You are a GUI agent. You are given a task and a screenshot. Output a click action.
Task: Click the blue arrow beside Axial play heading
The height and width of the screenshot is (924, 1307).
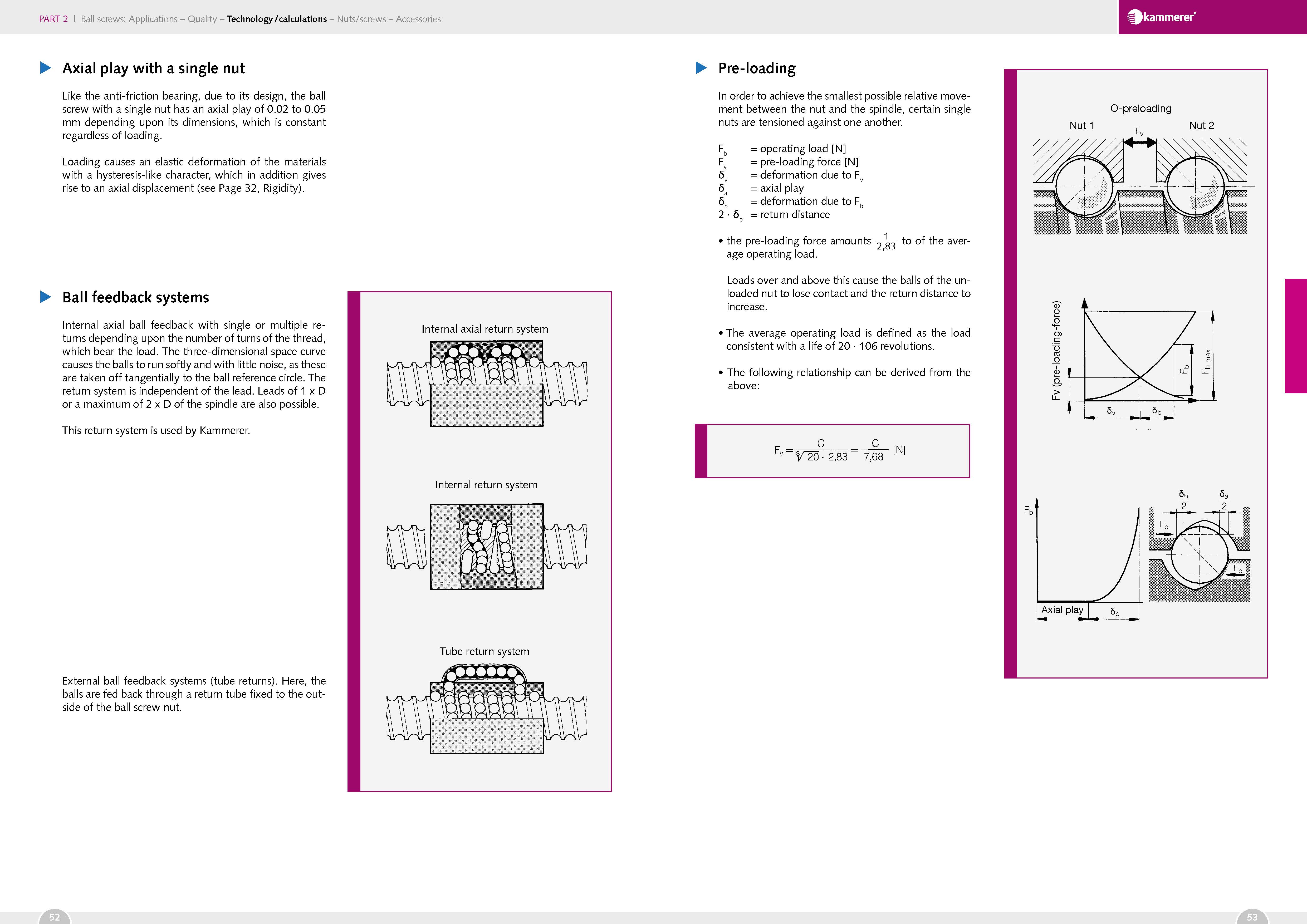46,68
